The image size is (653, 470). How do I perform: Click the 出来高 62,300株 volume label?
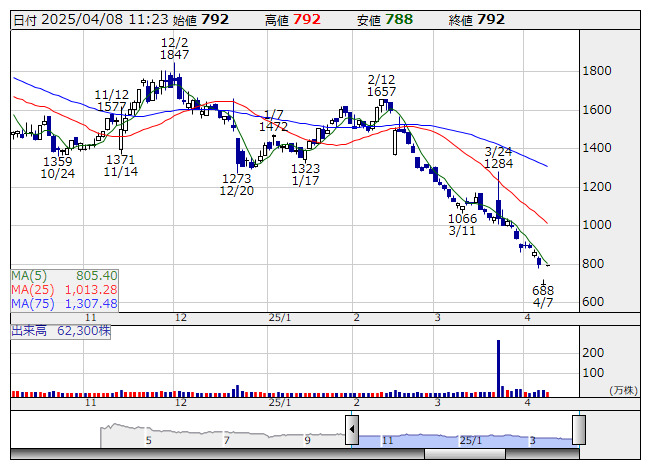pyautogui.click(x=61, y=331)
